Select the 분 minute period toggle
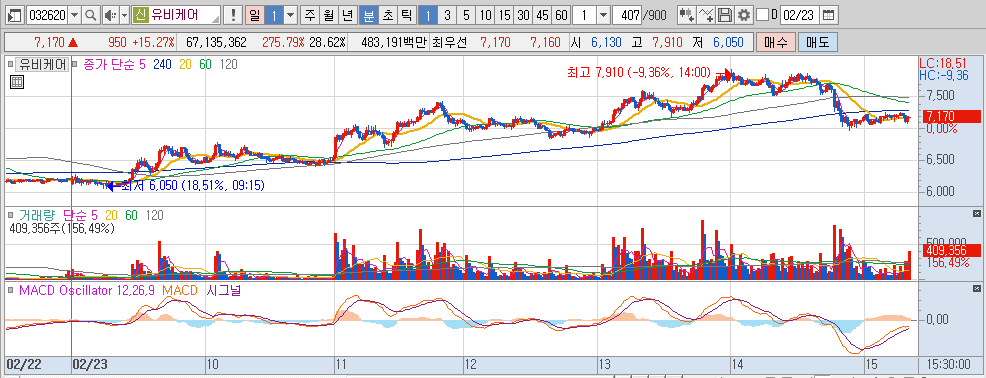This screenshot has height=378, width=986. point(368,15)
